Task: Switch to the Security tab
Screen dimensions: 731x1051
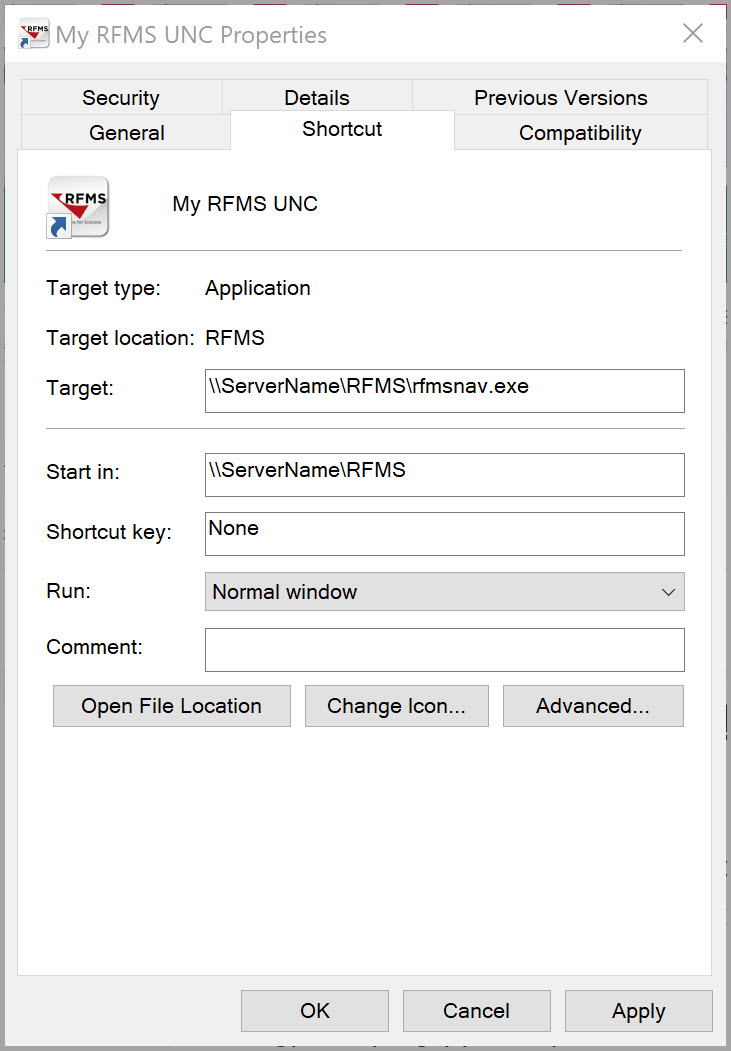Action: pos(121,98)
